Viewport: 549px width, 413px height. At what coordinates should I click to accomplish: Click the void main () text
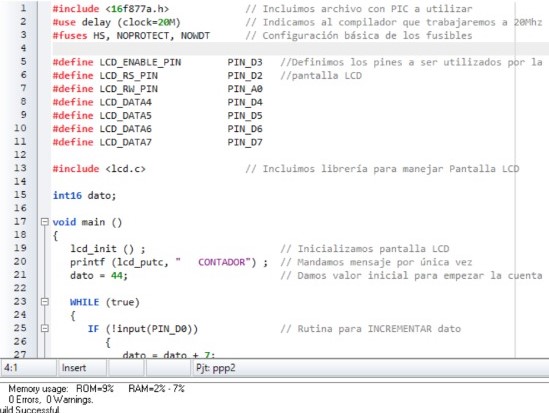87,222
